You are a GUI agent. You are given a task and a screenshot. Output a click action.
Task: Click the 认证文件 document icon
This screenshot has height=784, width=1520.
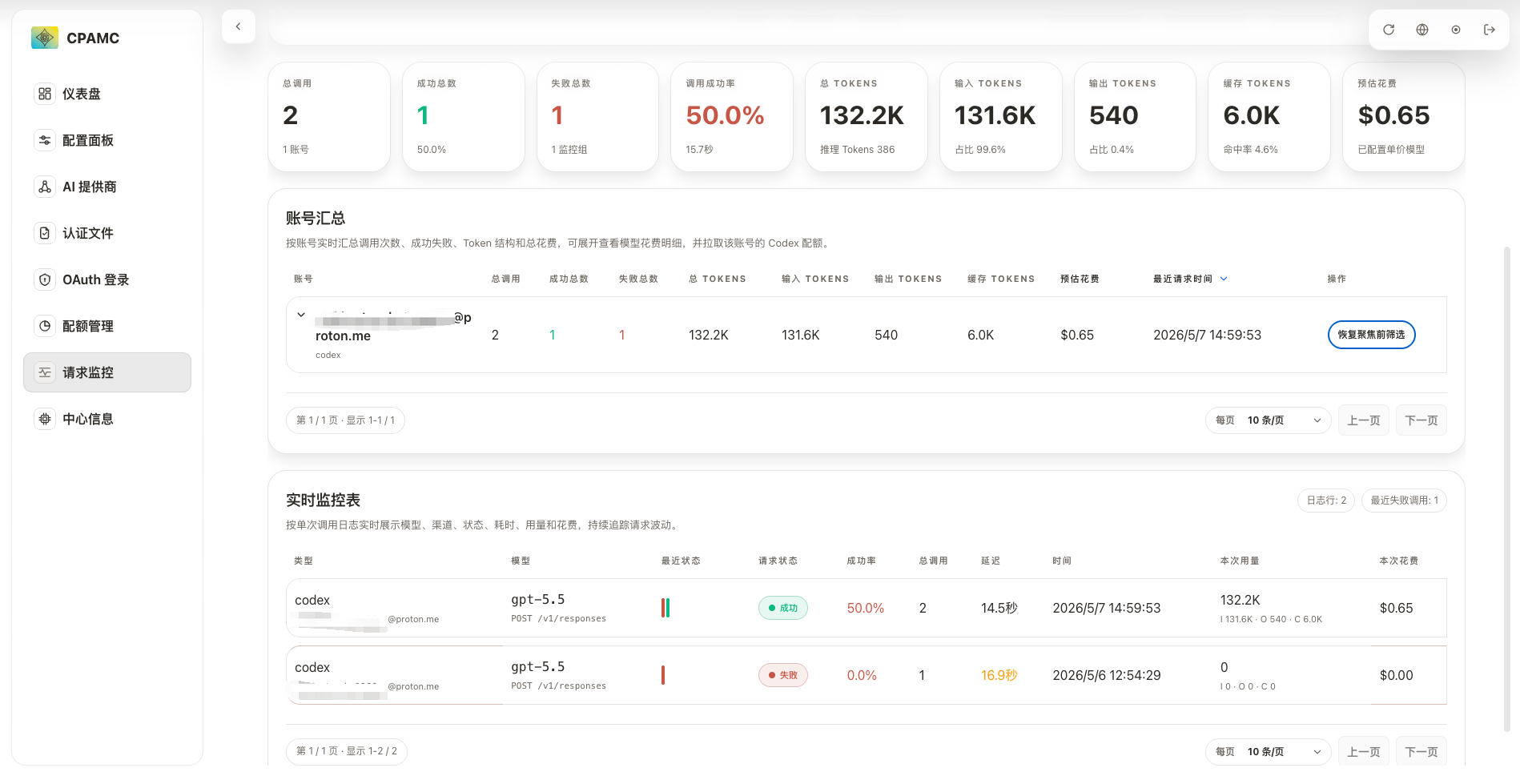tap(45, 233)
